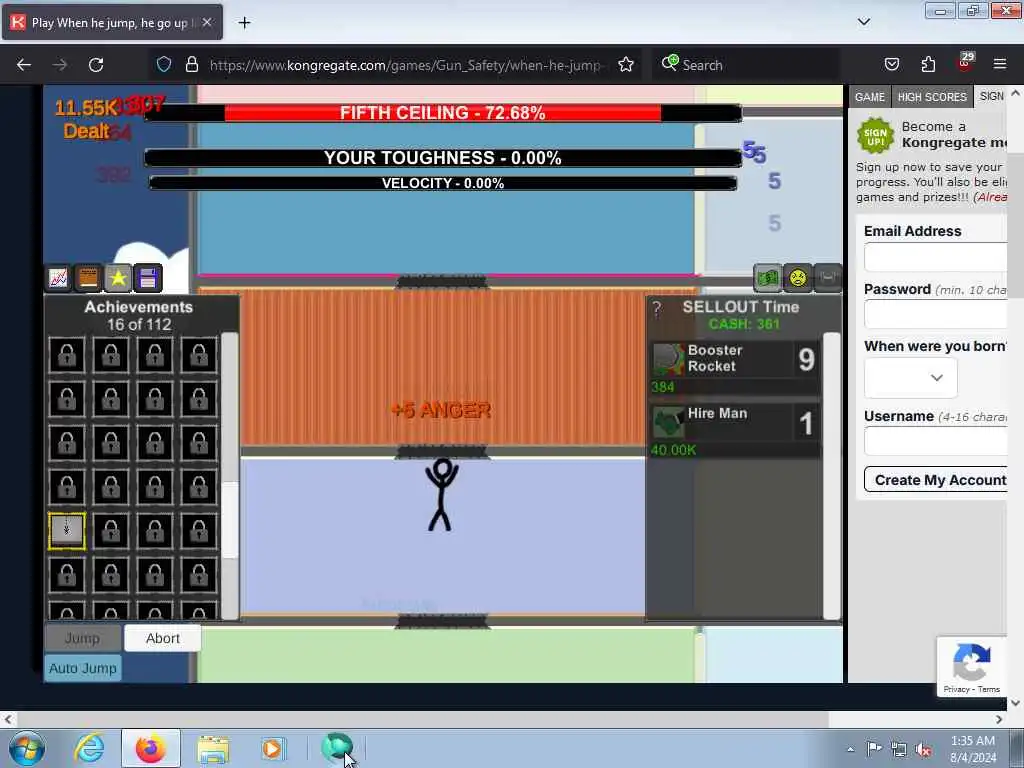Open the green cash shop icon

[x=767, y=278]
